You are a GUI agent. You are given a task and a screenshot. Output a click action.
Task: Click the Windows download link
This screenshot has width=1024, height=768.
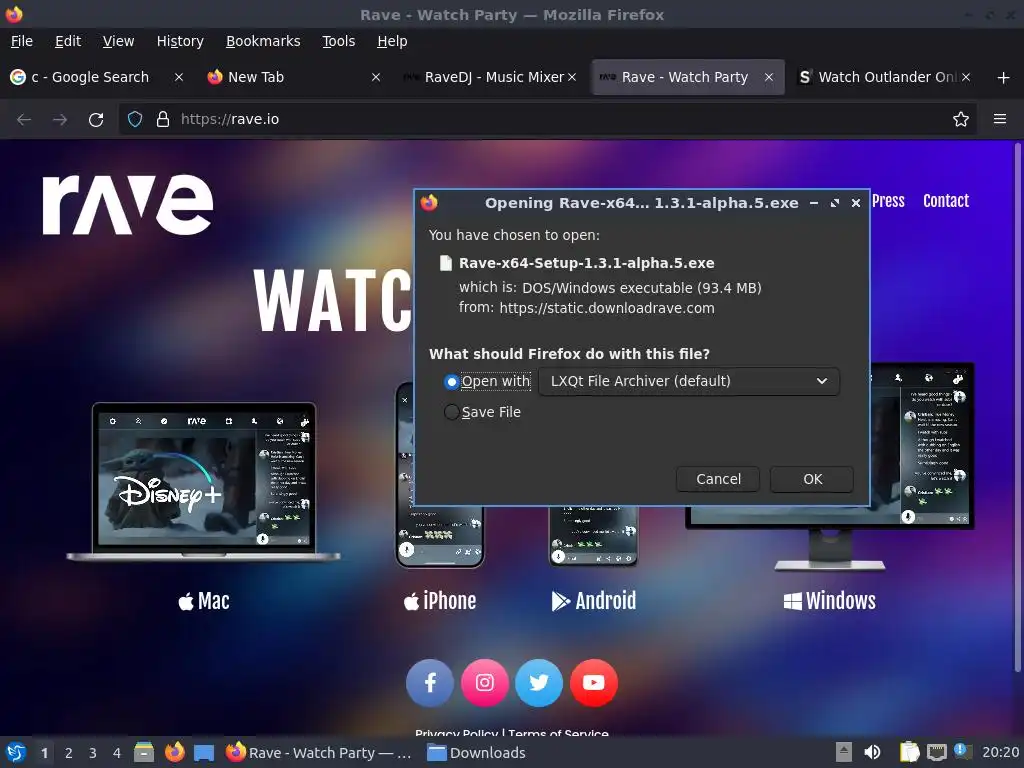pyautogui.click(x=829, y=601)
